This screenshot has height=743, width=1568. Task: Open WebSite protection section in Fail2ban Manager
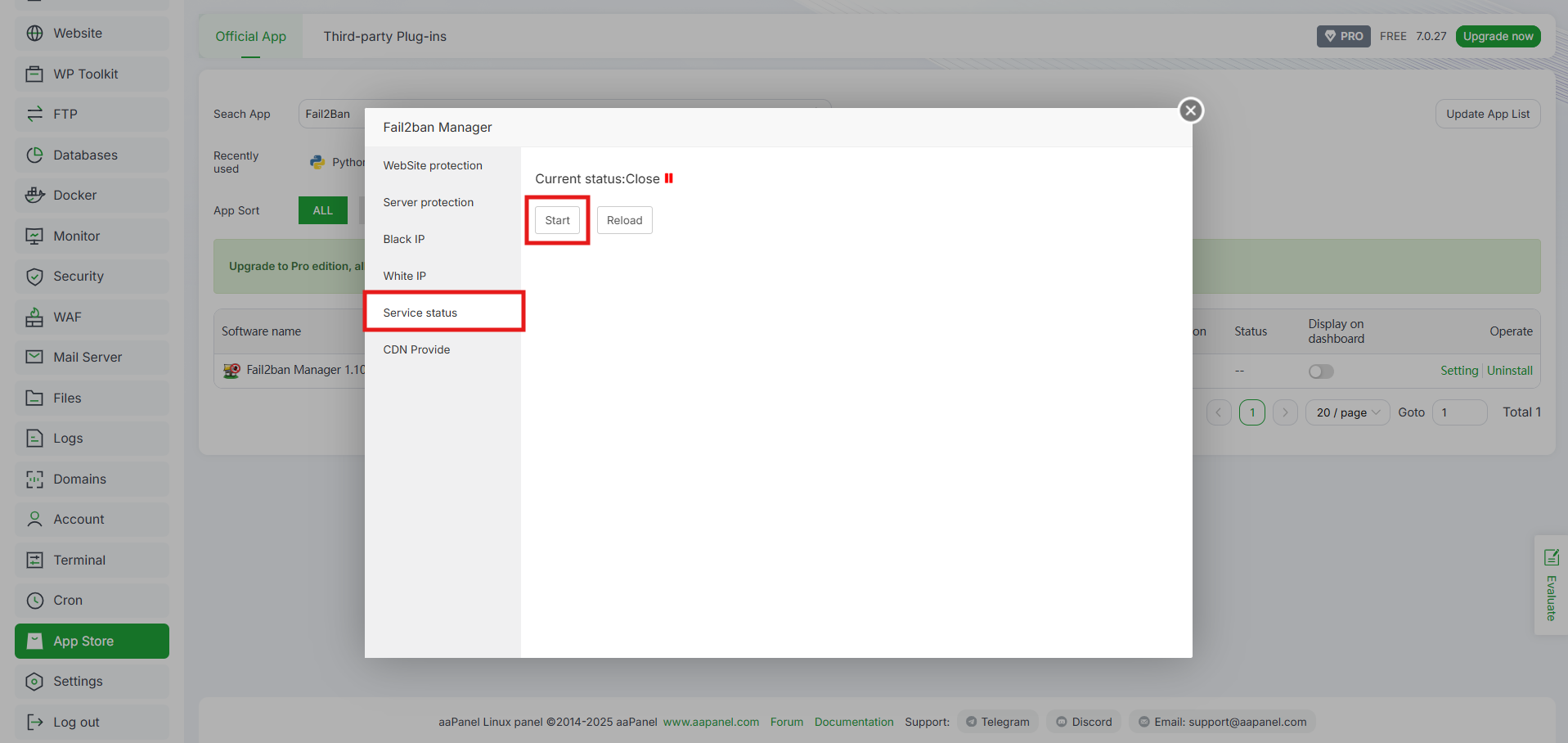click(x=443, y=165)
